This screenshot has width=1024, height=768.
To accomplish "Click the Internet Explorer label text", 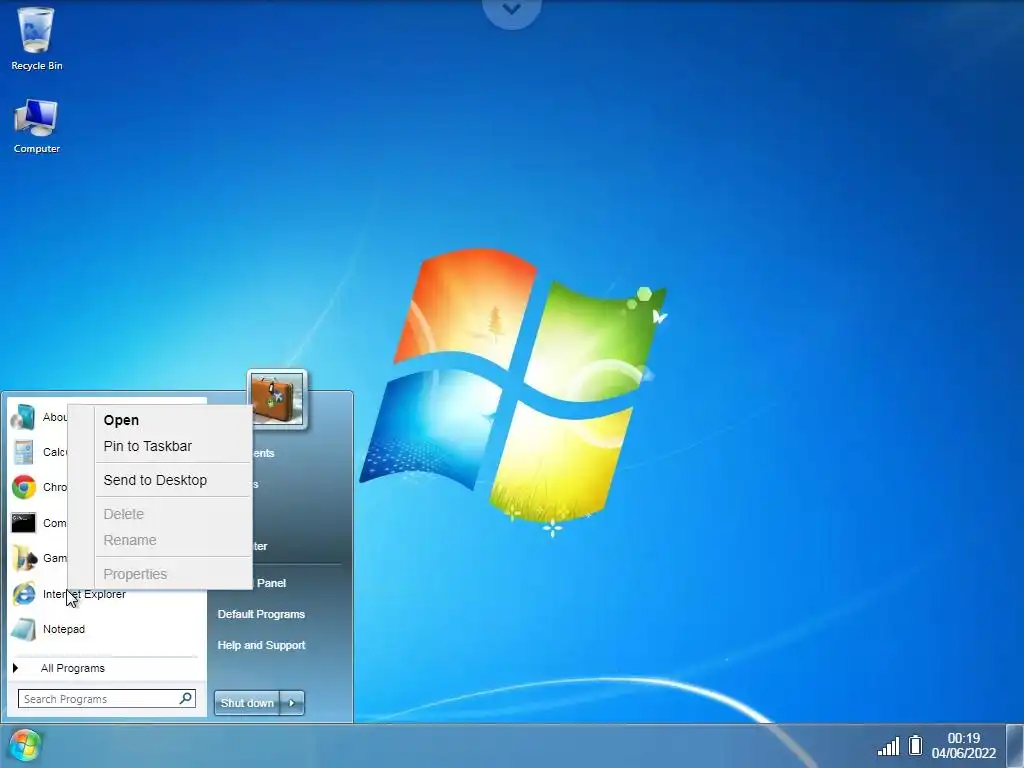I will [84, 594].
